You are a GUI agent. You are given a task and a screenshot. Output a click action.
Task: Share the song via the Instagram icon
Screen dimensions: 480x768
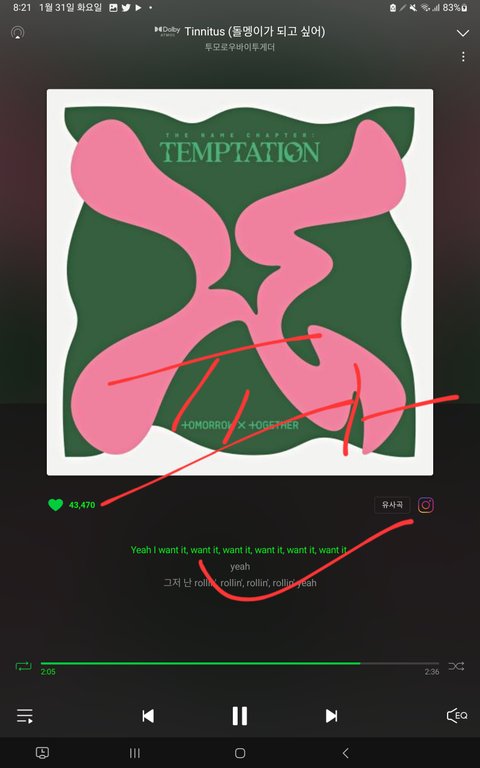tap(426, 505)
